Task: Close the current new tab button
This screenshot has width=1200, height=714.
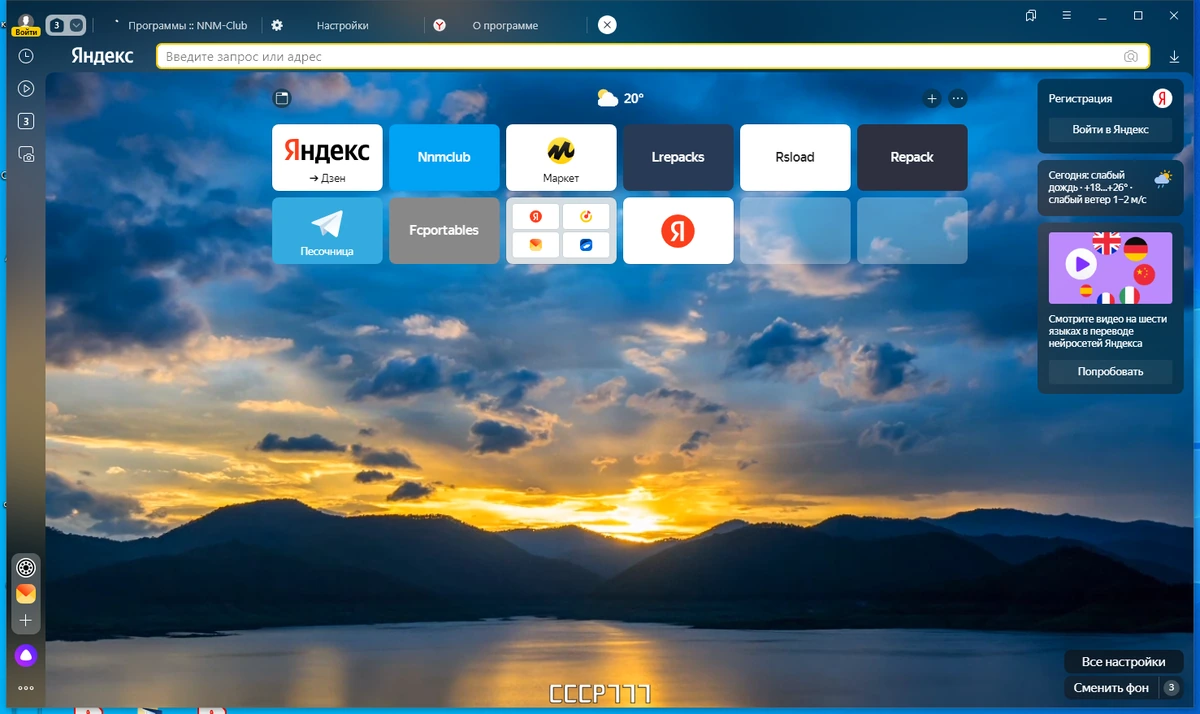Action: 607,25
